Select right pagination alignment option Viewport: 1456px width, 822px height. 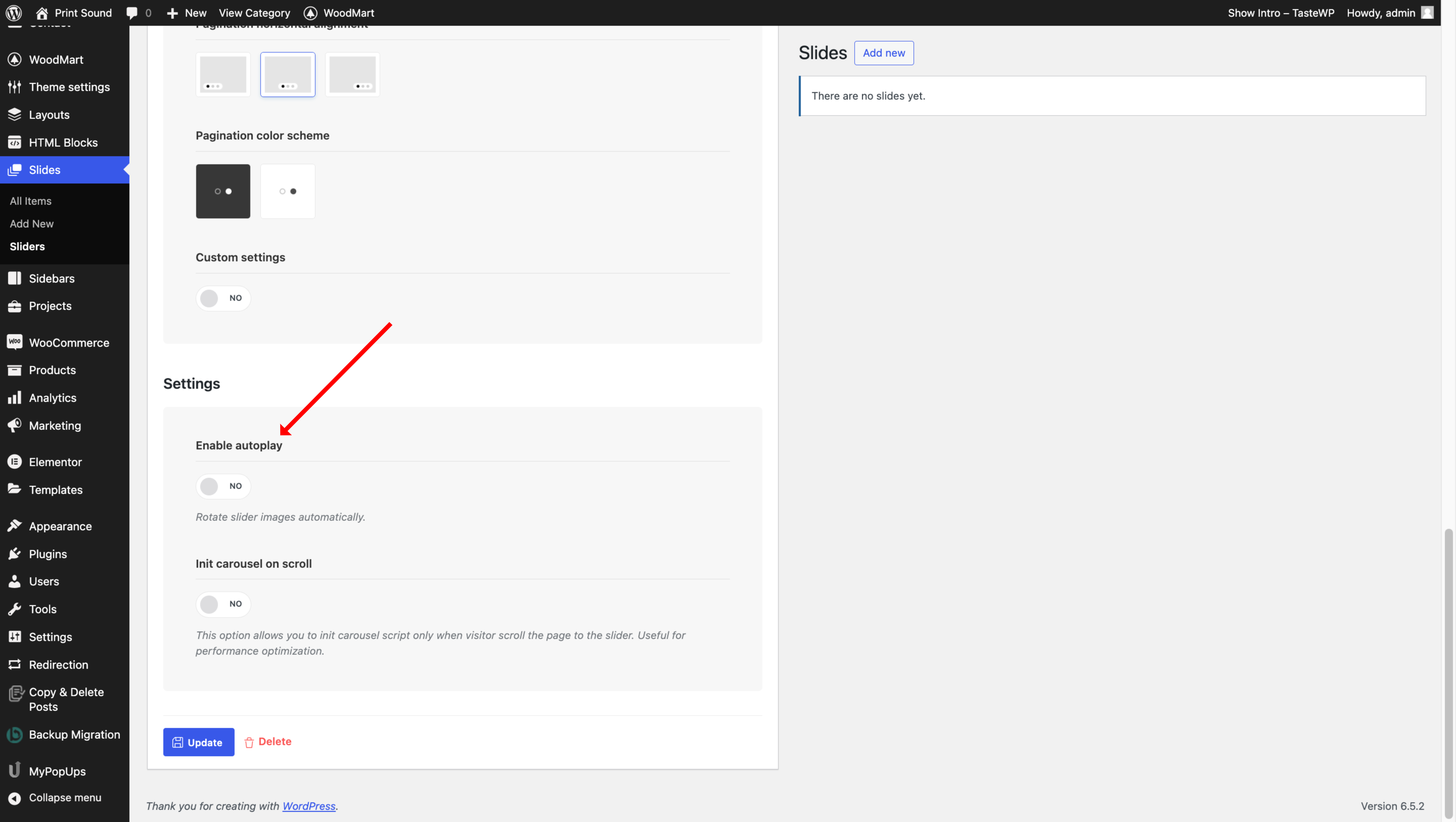[352, 75]
